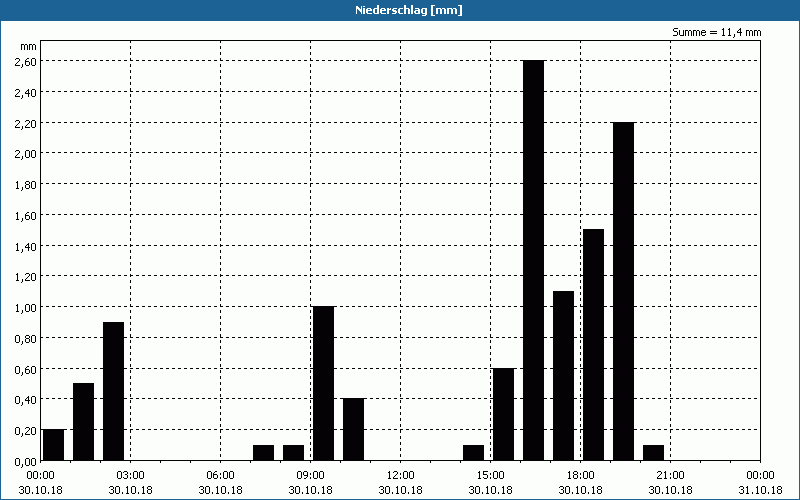This screenshot has height=500, width=800.
Task: Select the "21:00" x-axis time label
Action: tap(670, 476)
